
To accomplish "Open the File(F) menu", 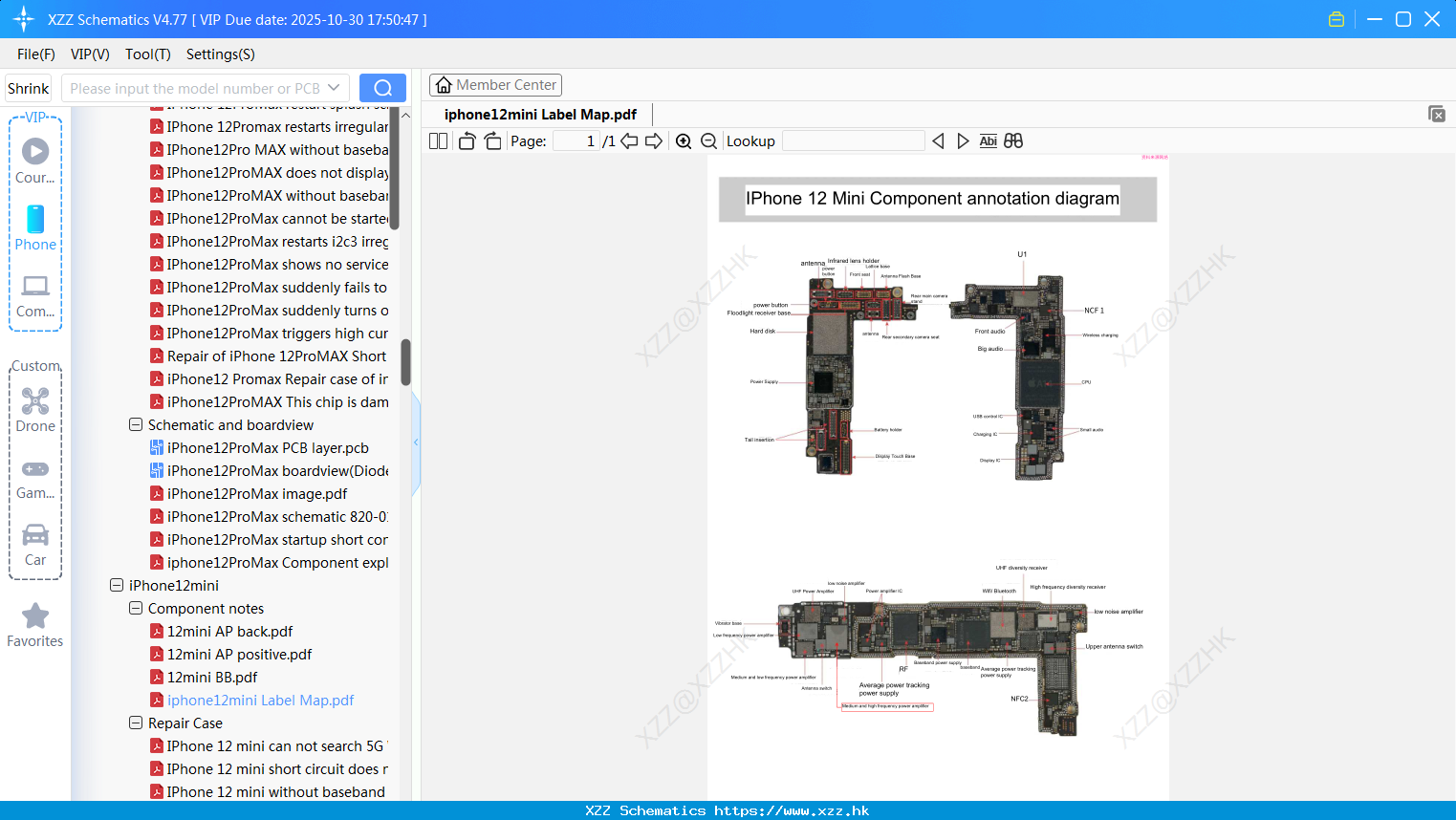I will [x=36, y=54].
